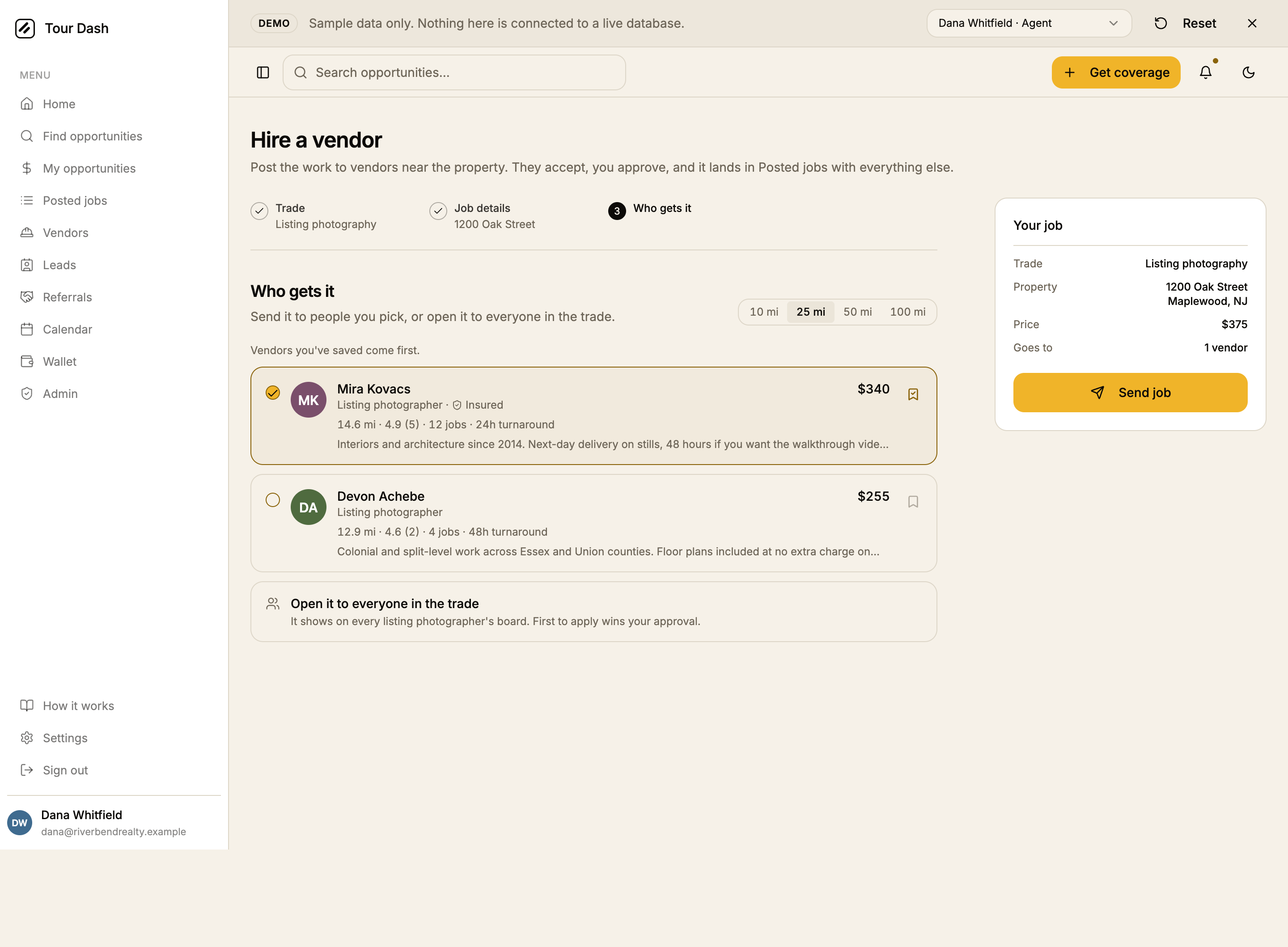Image resolution: width=1288 pixels, height=947 pixels.
Task: Open DW avatar for Dana Whitfield
Action: (20, 823)
